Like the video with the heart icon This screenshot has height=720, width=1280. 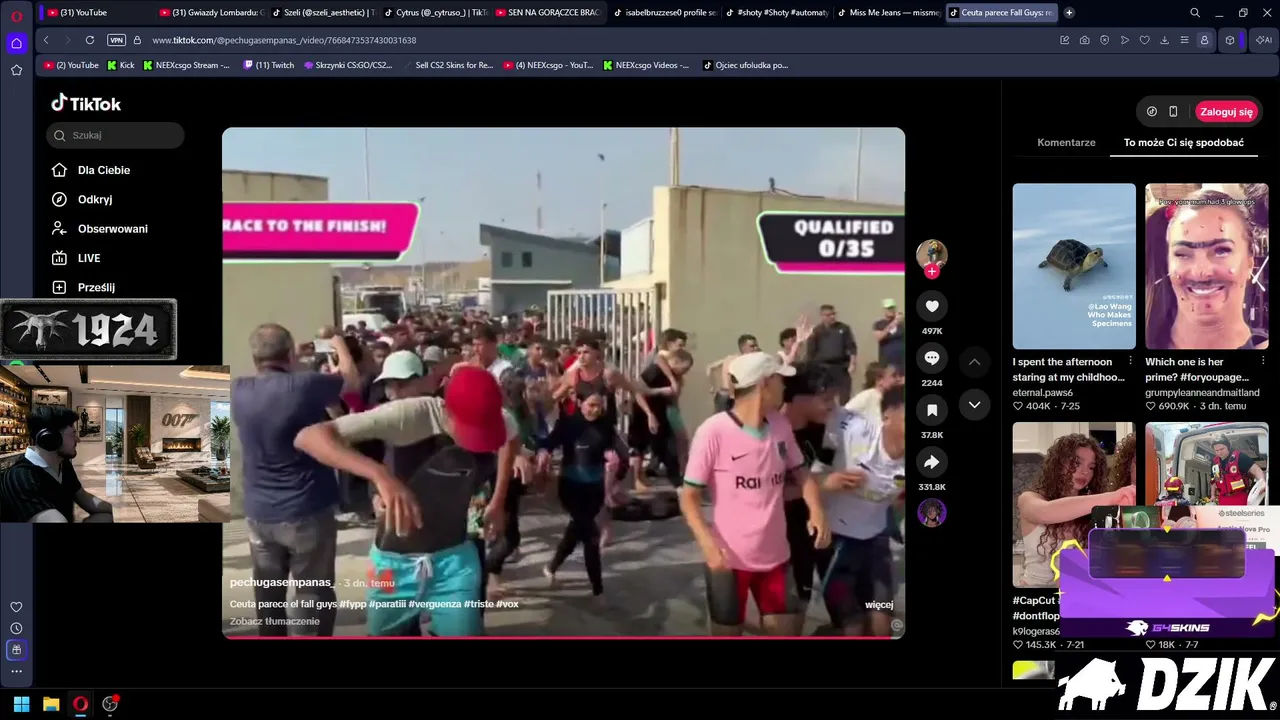pos(932,306)
